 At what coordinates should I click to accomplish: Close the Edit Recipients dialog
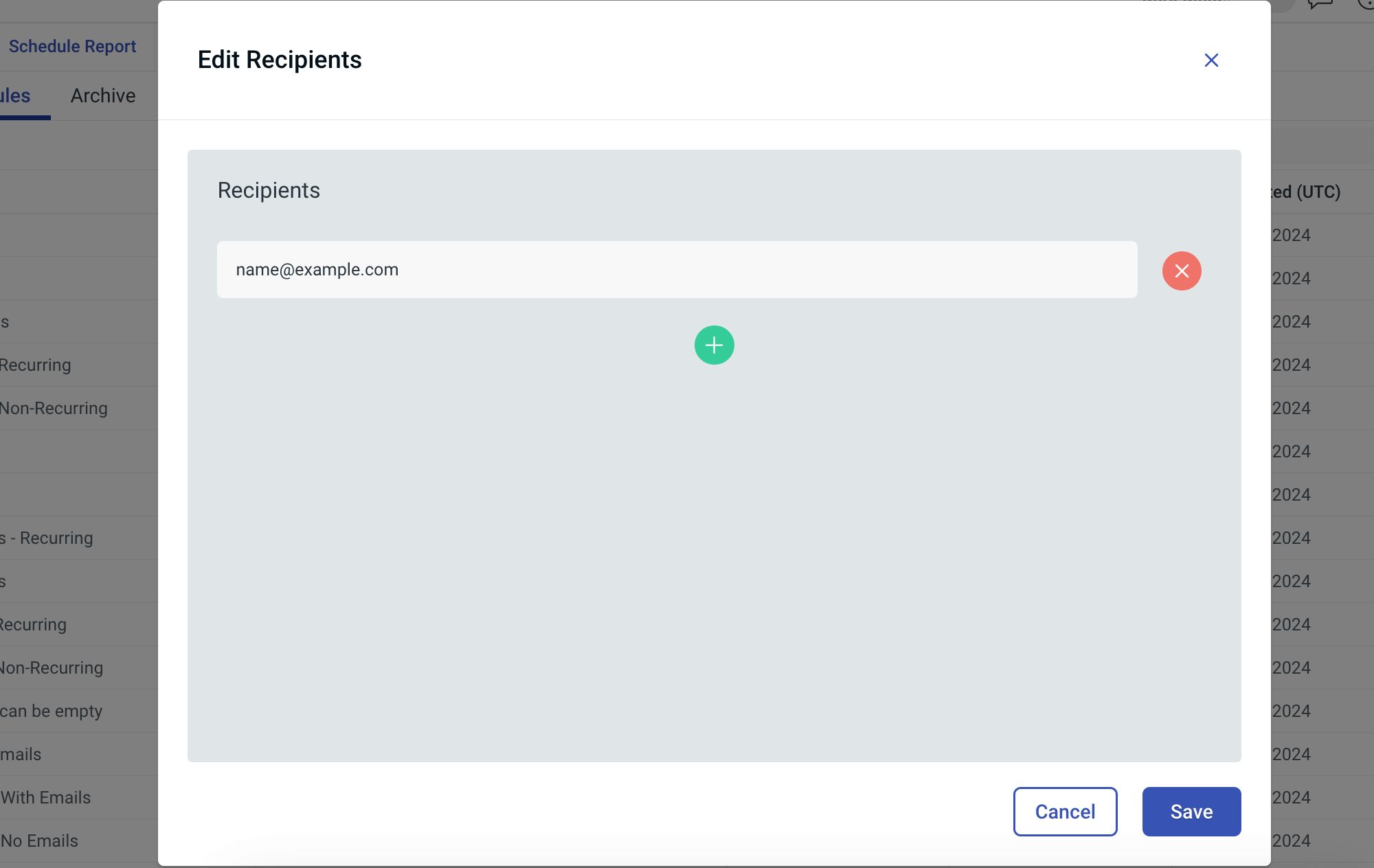(1211, 60)
